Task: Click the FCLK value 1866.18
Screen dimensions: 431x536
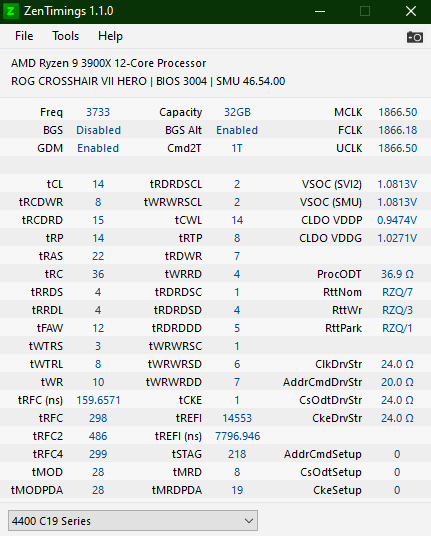Action: click(x=398, y=130)
